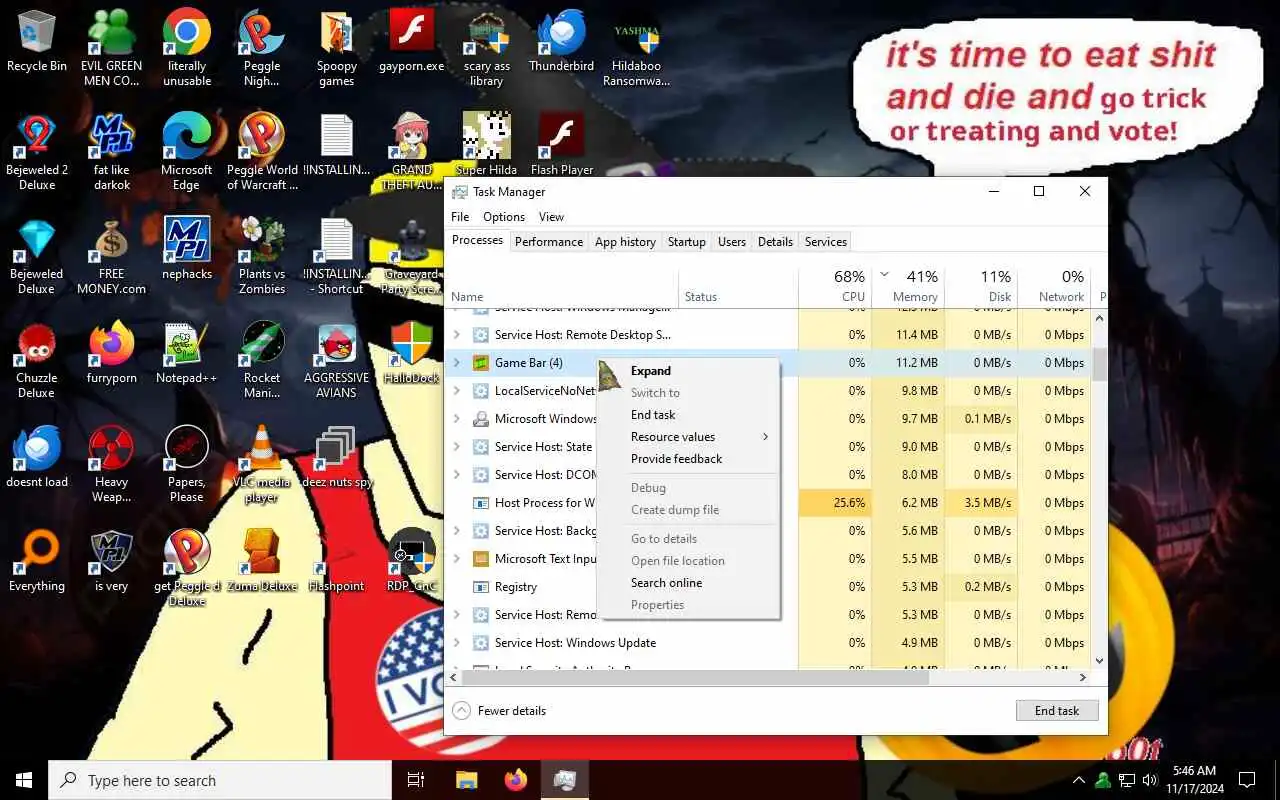Viewport: 1280px width, 800px height.
Task: Open File Explorer from the taskbar
Action: point(467,780)
